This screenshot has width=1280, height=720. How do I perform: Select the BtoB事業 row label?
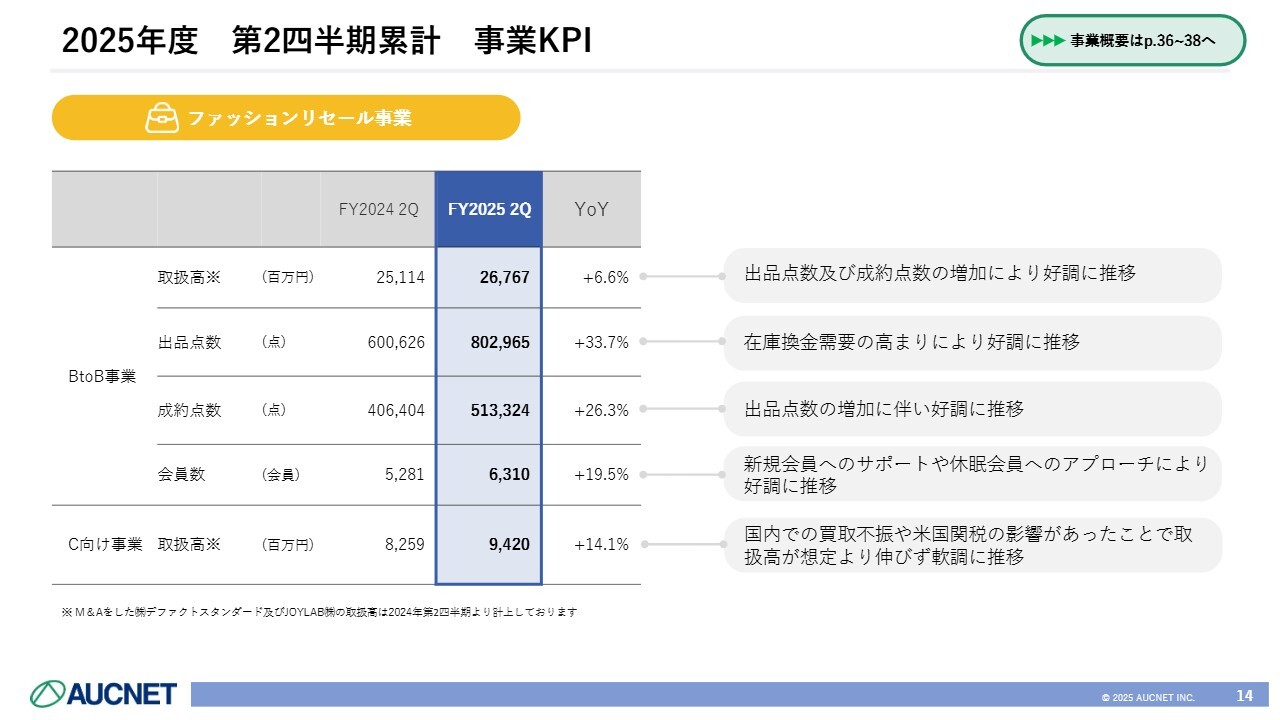point(102,376)
